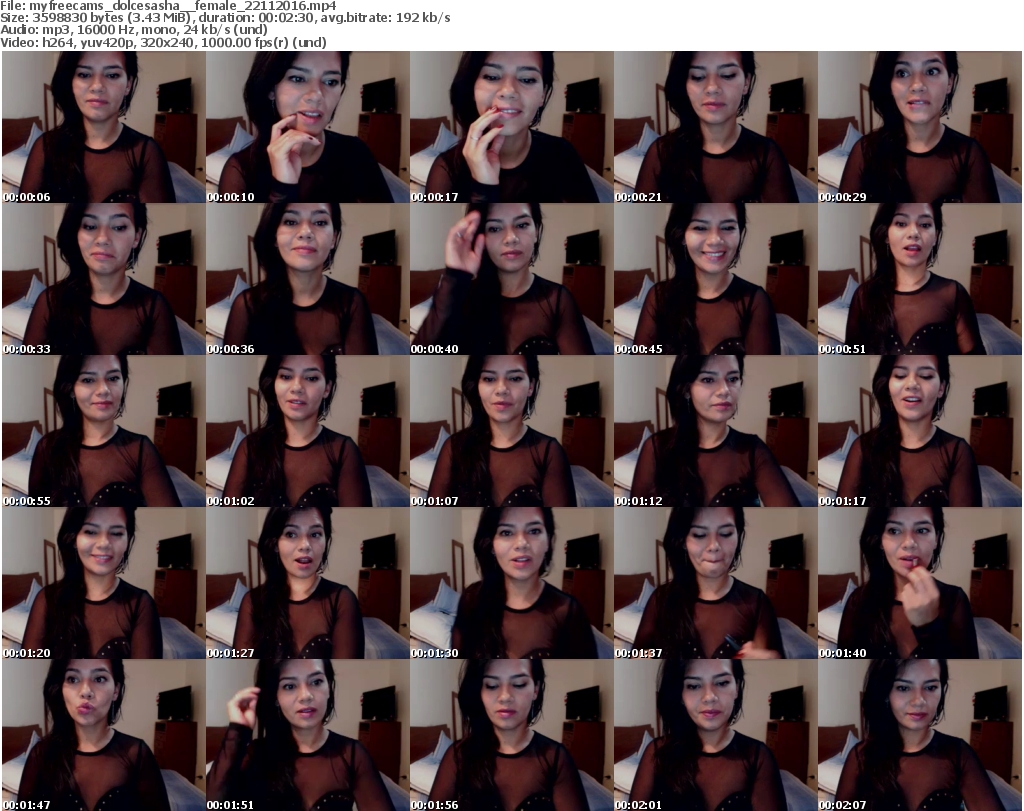Click the frame stamped 00:02:07

[x=920, y=735]
